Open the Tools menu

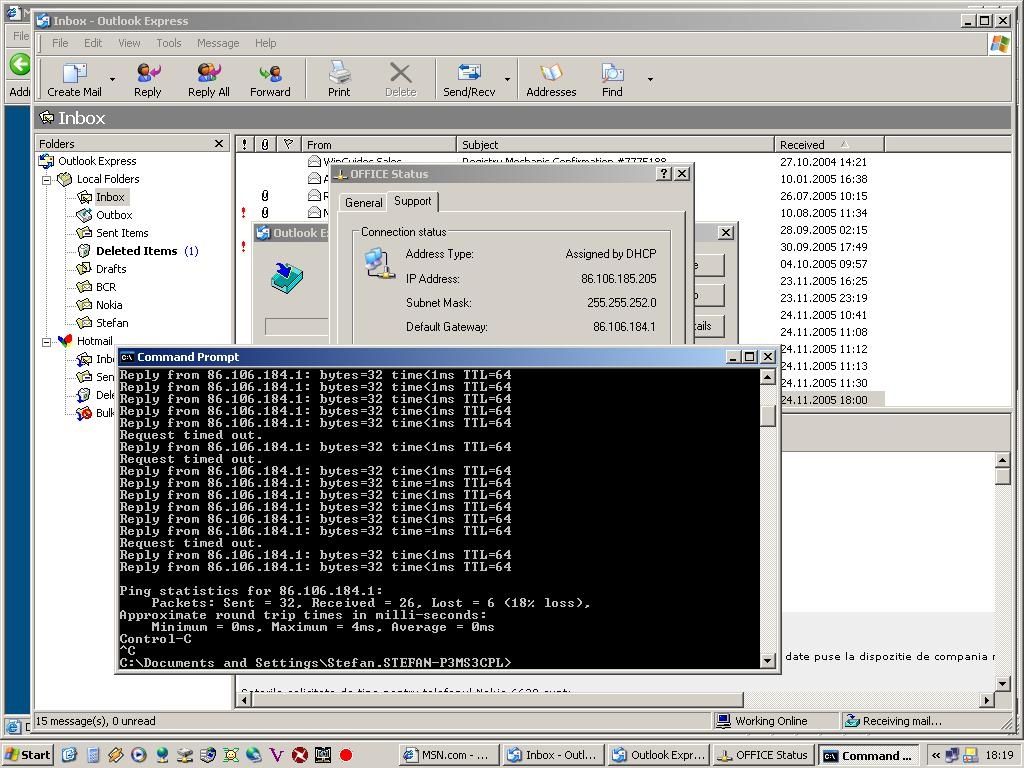pyautogui.click(x=168, y=43)
